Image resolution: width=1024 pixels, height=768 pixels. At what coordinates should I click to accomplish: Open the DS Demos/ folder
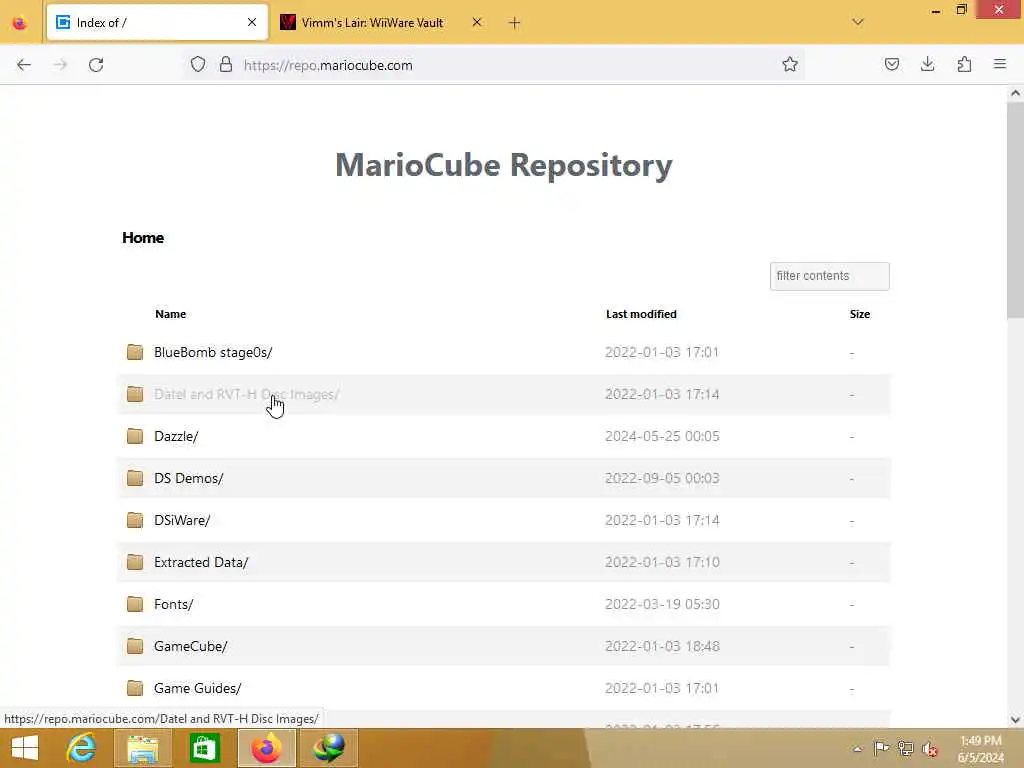(189, 479)
